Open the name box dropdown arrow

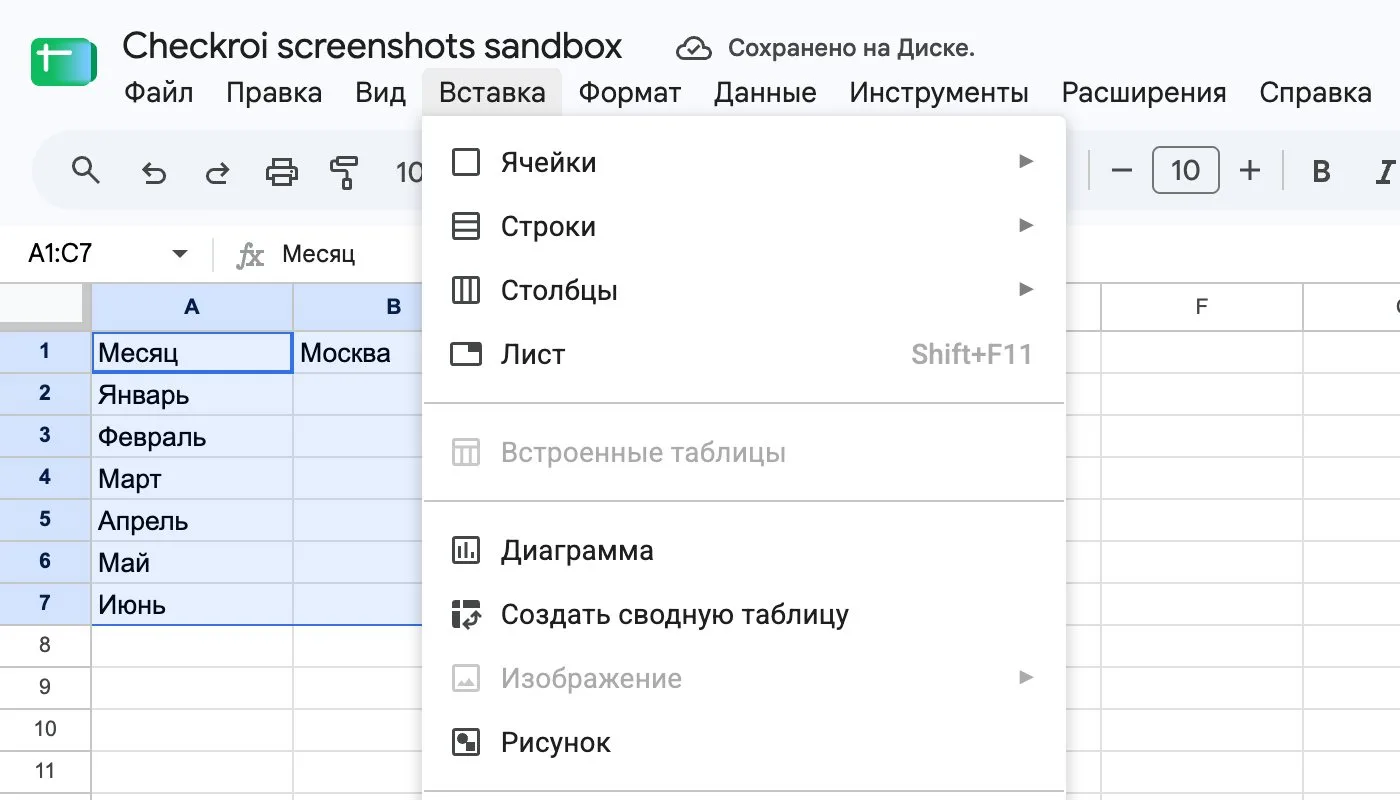coord(180,254)
